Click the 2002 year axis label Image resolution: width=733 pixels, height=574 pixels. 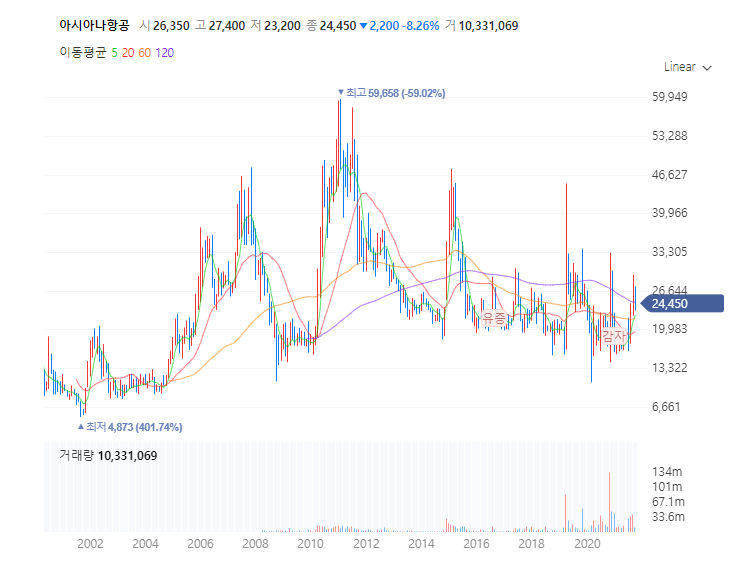click(90, 544)
